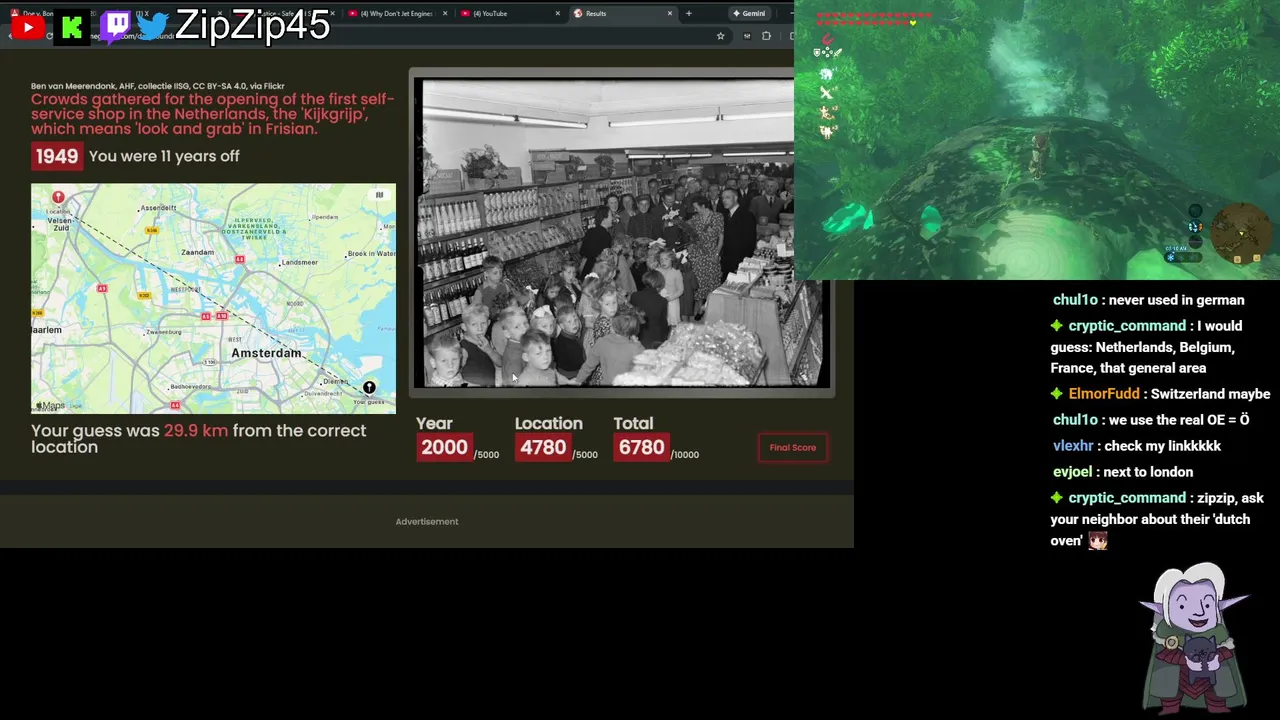Click the red 1949 year badge
1280x720 pixels.
pos(56,156)
